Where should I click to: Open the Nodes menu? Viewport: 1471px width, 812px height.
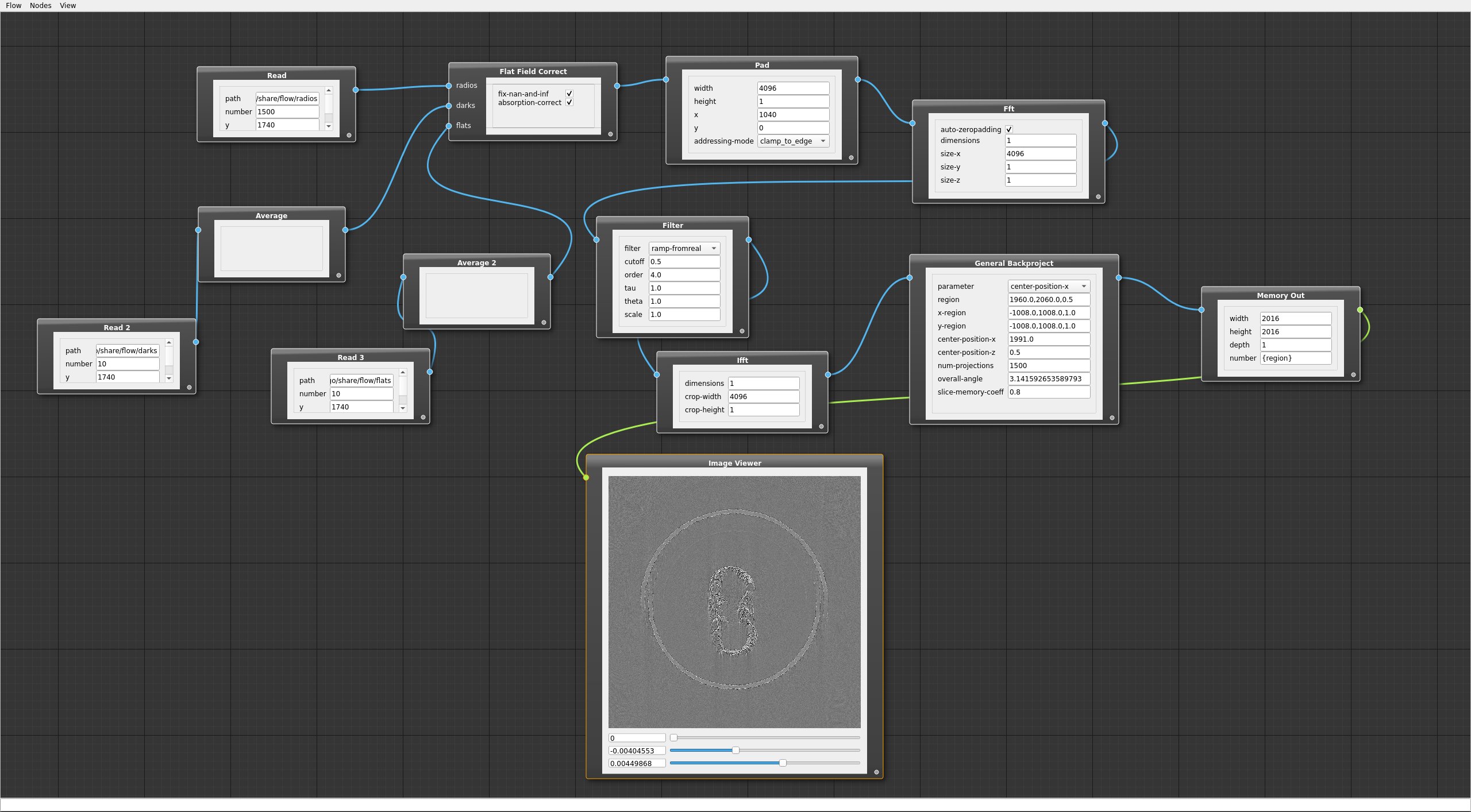(40, 6)
